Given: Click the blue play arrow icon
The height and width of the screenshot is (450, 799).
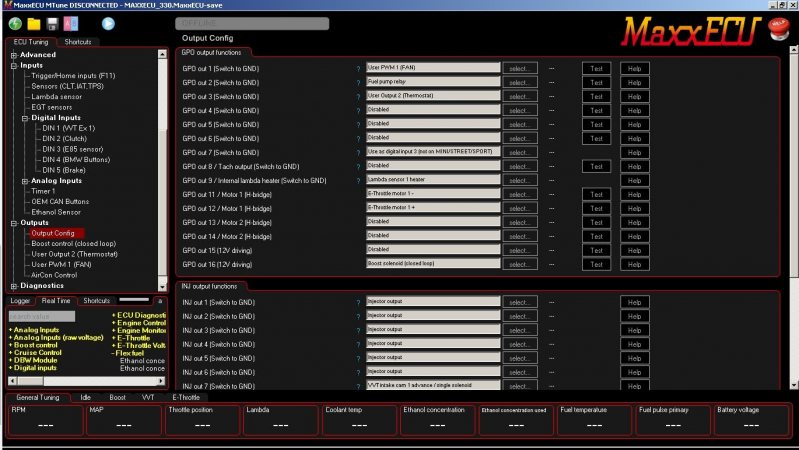Looking at the screenshot, I should pos(108,23).
